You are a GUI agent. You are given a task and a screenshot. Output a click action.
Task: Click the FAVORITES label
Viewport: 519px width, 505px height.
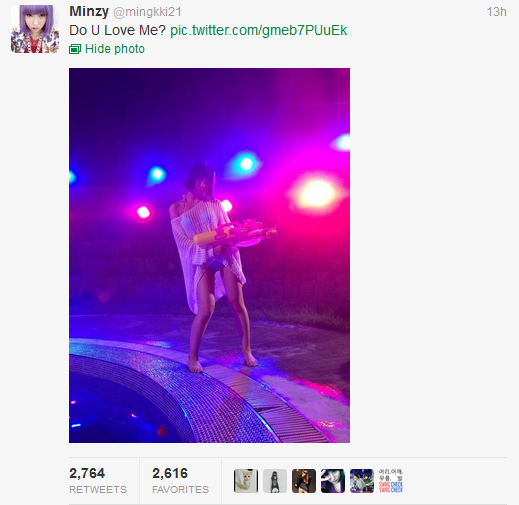(180, 489)
